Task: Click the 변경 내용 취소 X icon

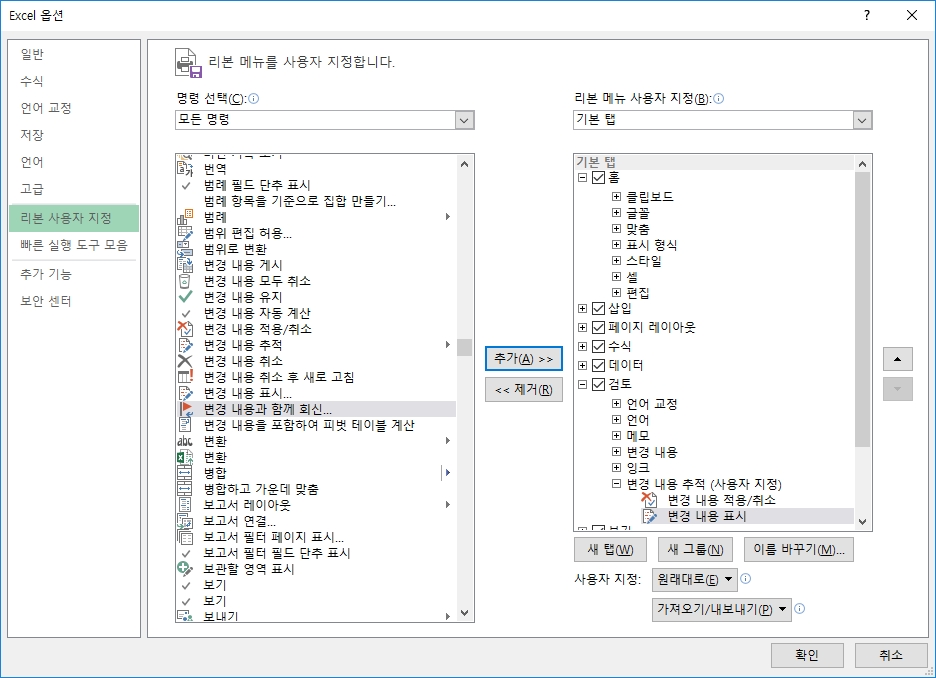Action: tap(185, 361)
